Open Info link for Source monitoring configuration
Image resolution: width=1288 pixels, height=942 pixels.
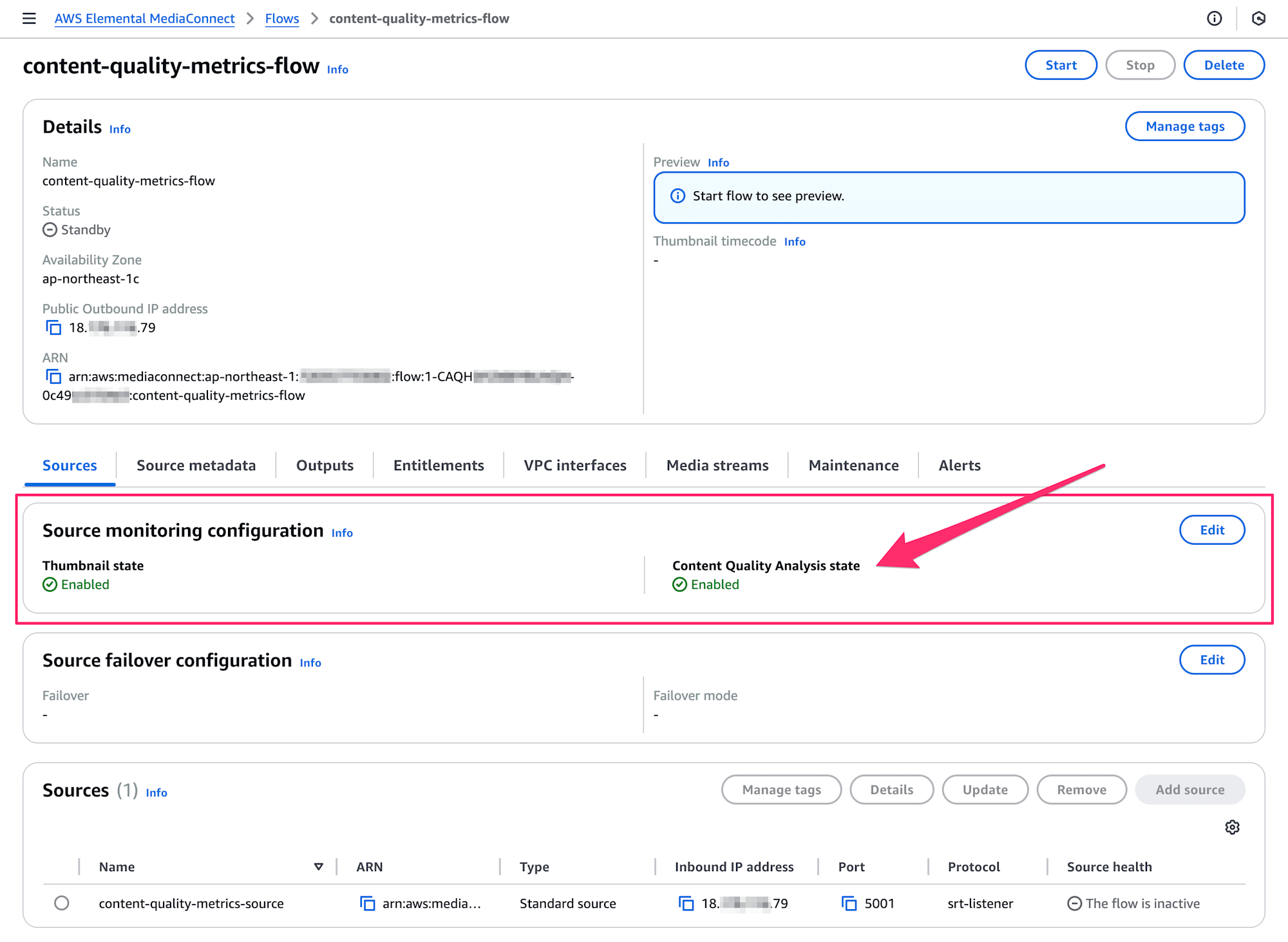pos(342,533)
